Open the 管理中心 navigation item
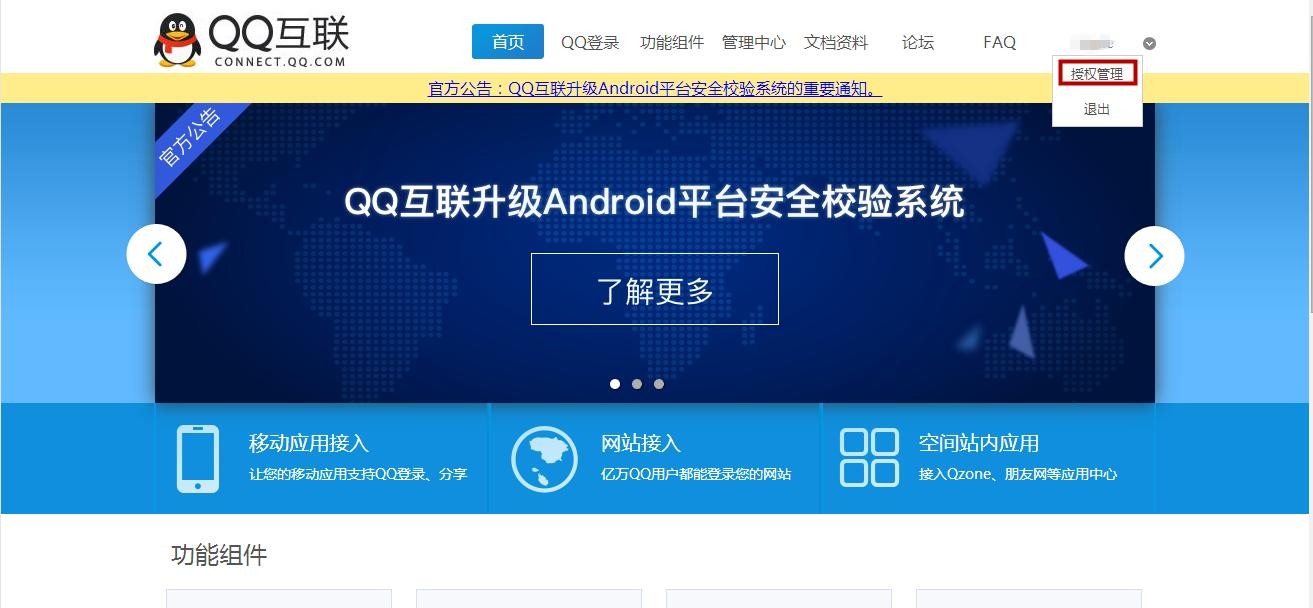The width and height of the screenshot is (1313, 608). click(754, 42)
